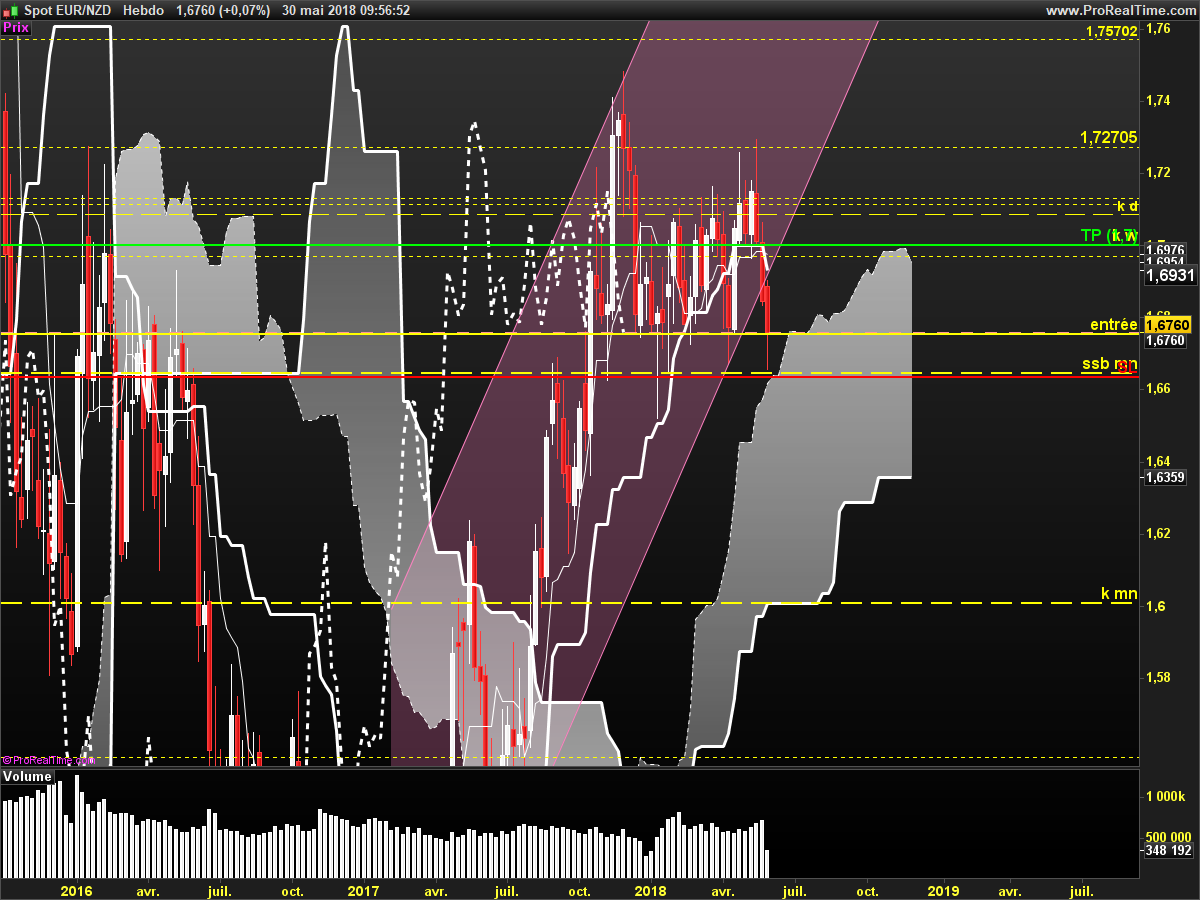This screenshot has width=1200, height=900.
Task: Click the 1,62 price axis tick
Action: tap(1158, 533)
